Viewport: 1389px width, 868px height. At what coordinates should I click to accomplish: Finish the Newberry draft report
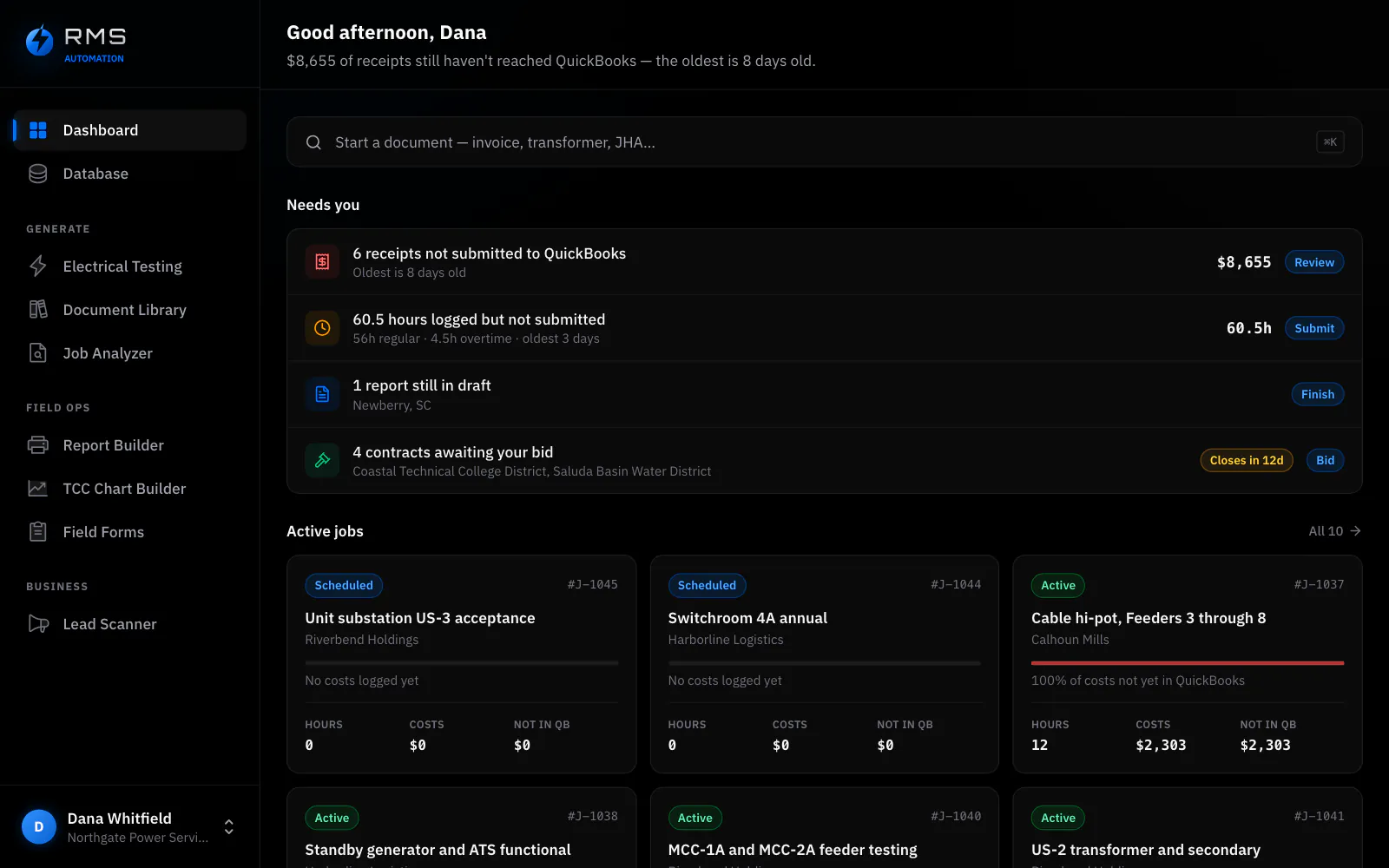click(1318, 394)
